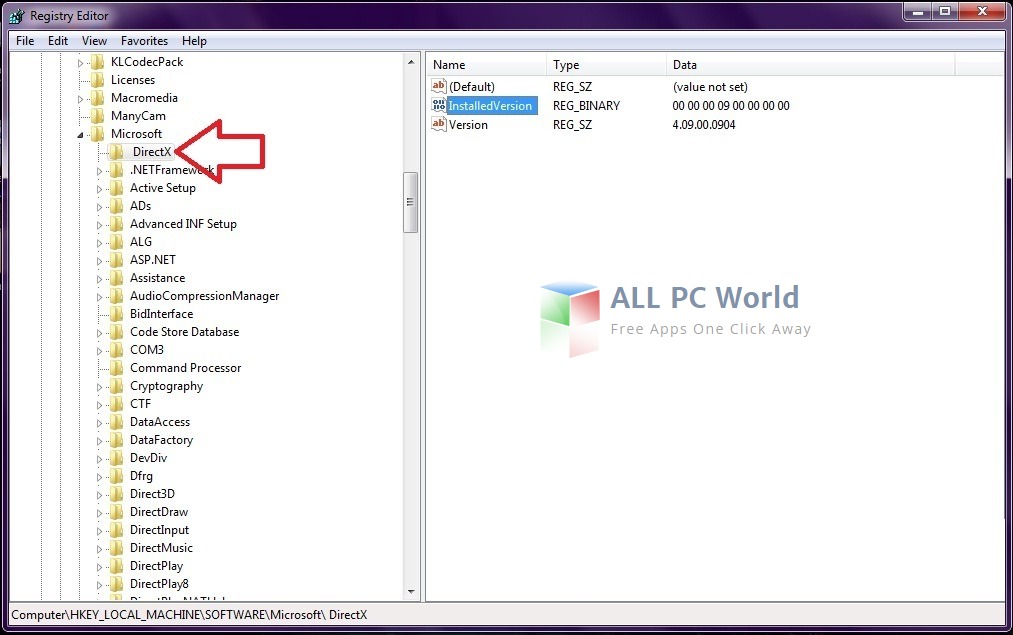
Task: Click the KLCodecPack folder icon
Action: pos(98,62)
